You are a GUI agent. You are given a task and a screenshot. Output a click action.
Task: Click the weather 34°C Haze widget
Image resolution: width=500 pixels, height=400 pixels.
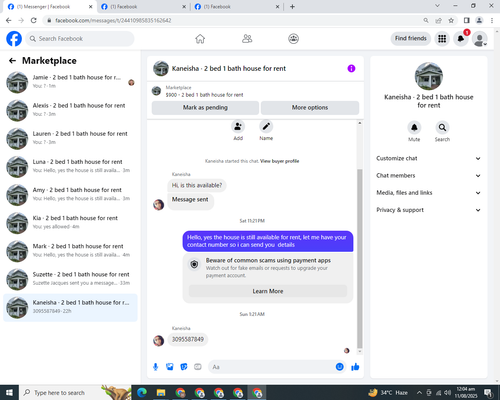point(388,393)
